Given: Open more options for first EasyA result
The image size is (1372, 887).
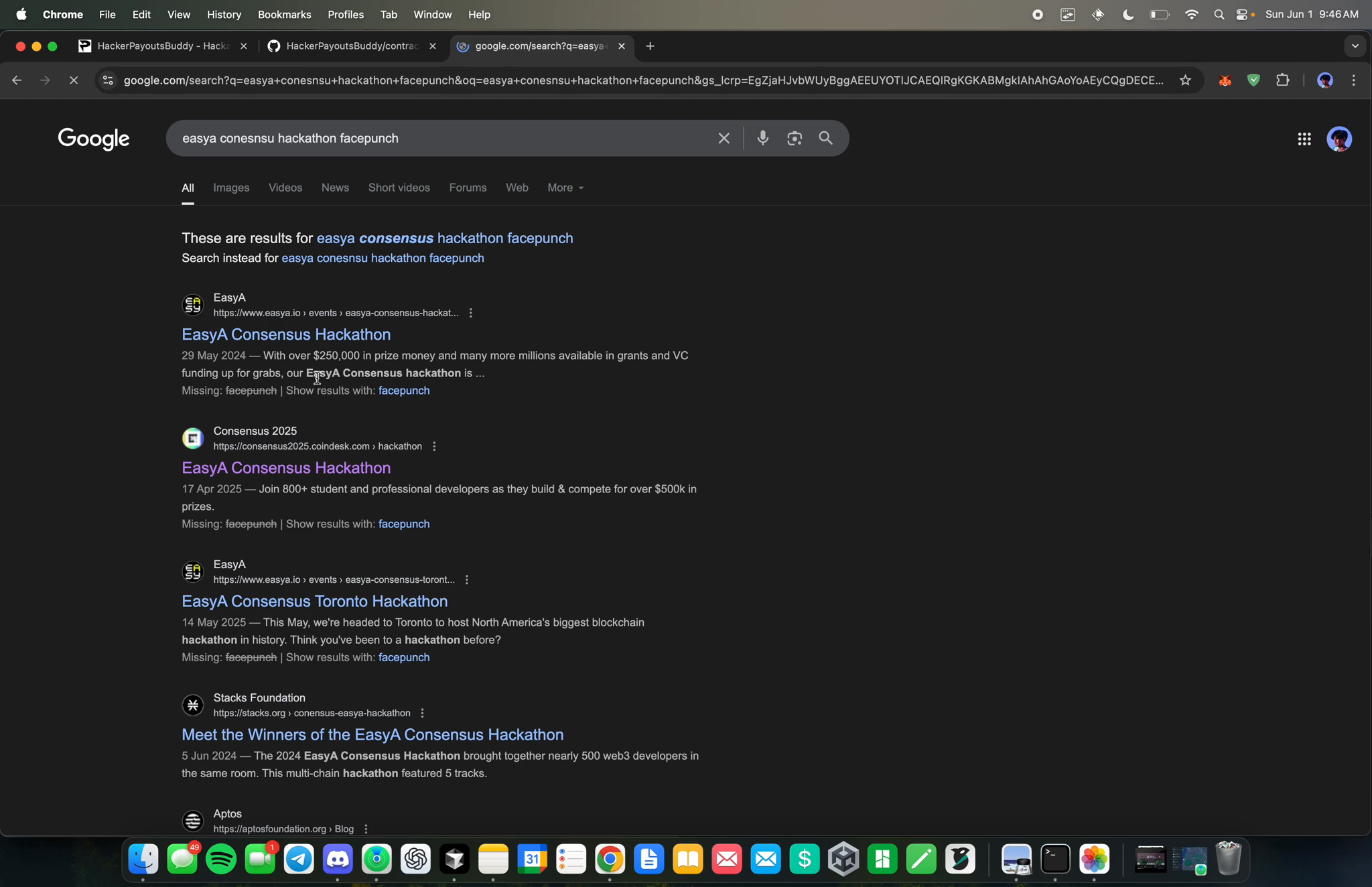Looking at the screenshot, I should 471,313.
